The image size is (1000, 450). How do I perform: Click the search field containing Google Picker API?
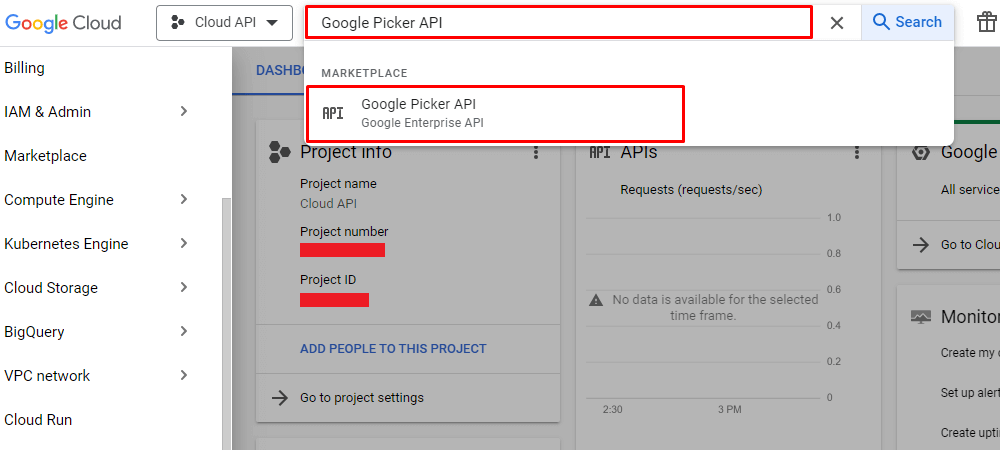(x=559, y=23)
